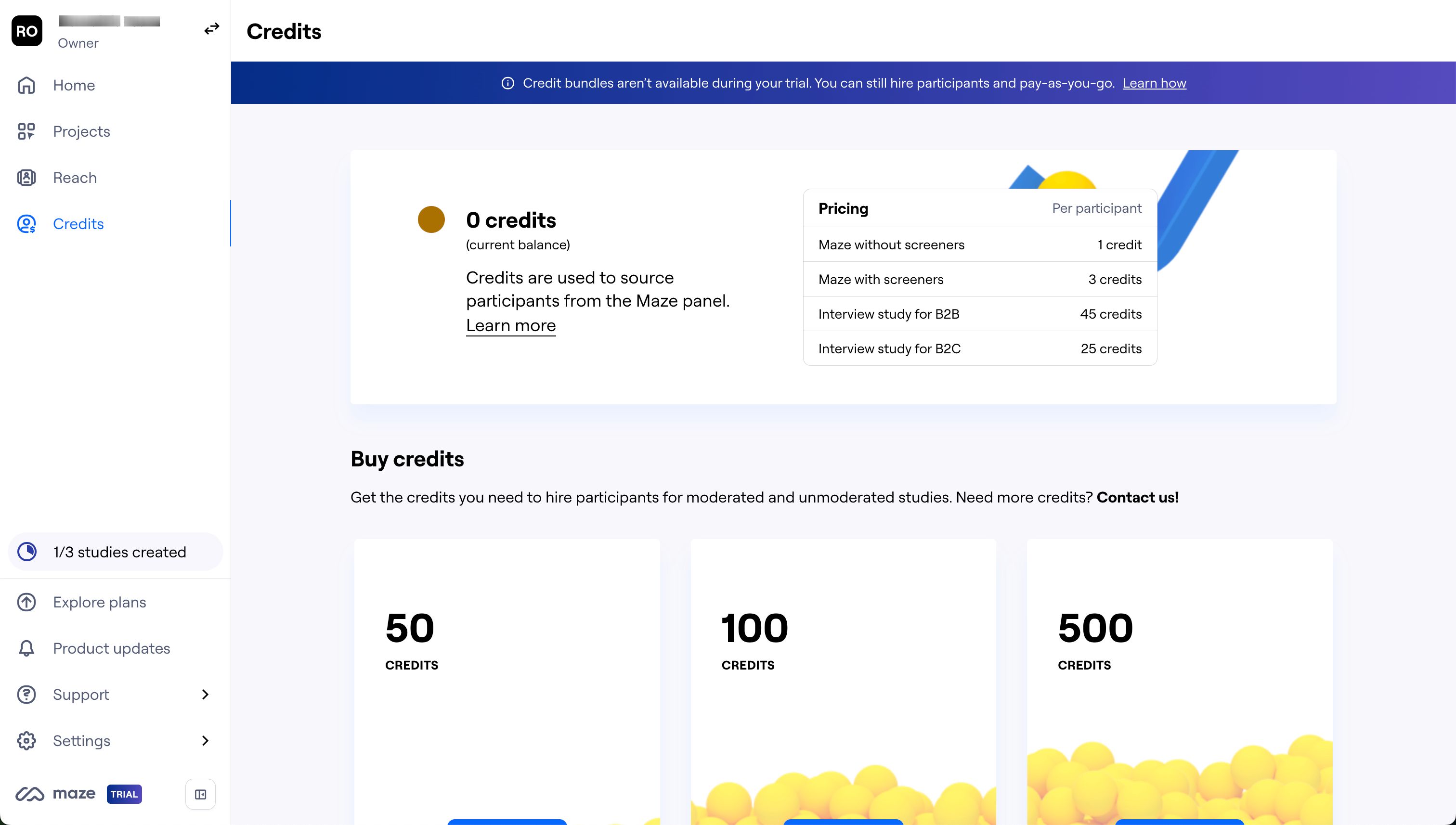The height and width of the screenshot is (825, 1456).
Task: Click the Home house icon
Action: pyautogui.click(x=26, y=85)
